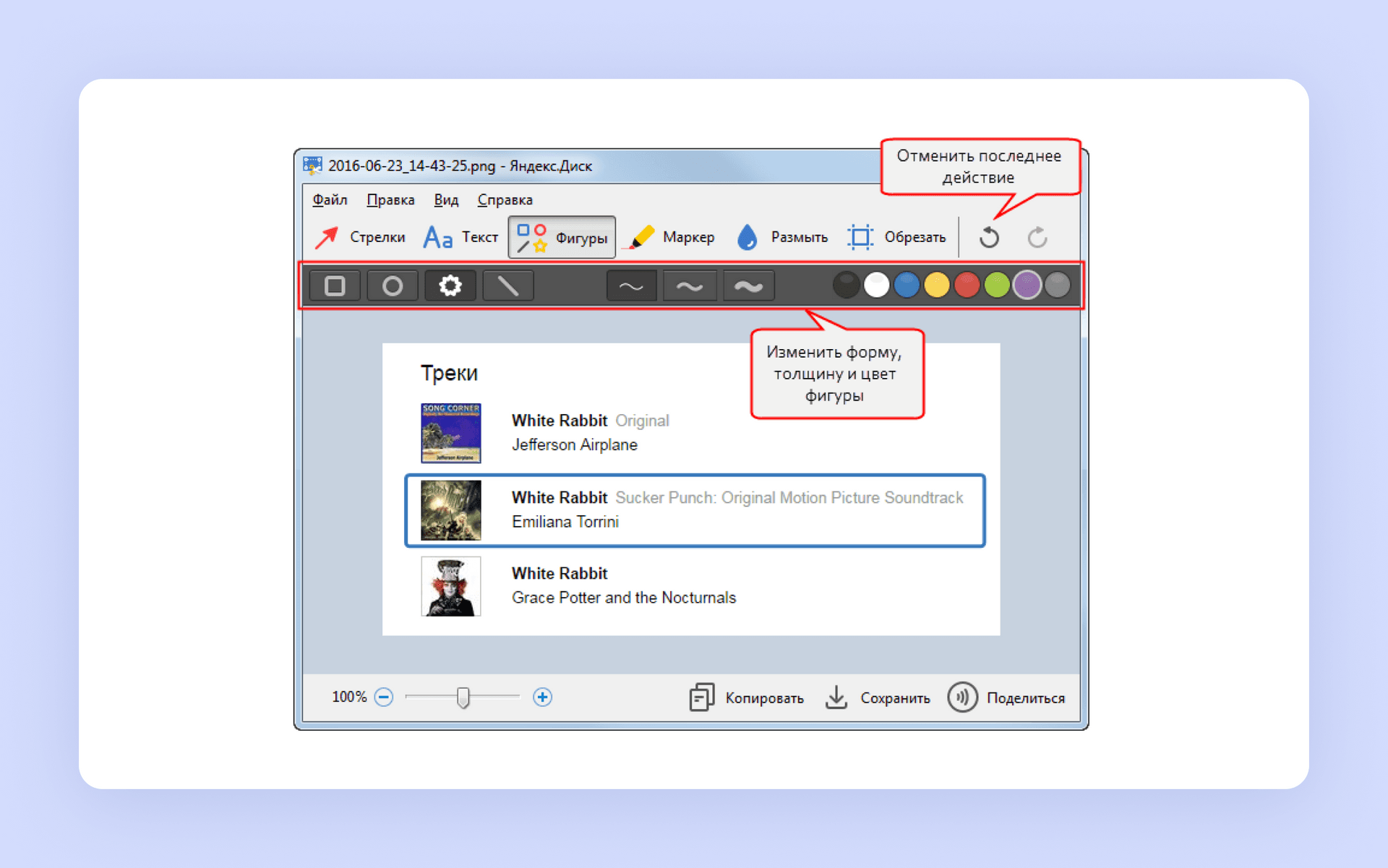
Task: Click Сохранить to save the screenshot
Action: [x=878, y=697]
